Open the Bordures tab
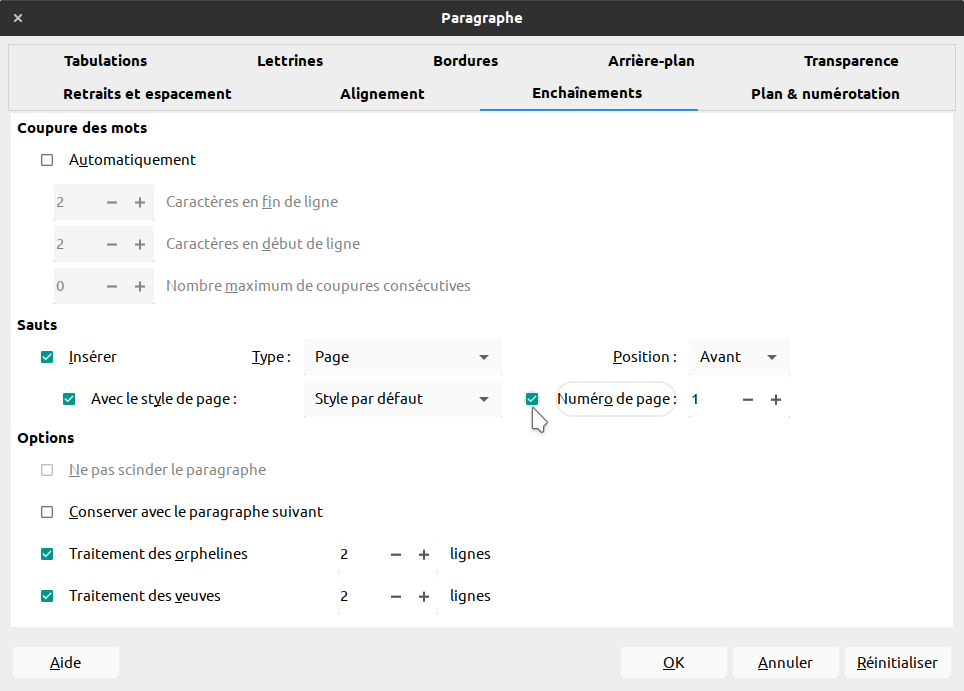The width and height of the screenshot is (964, 691). click(x=465, y=61)
